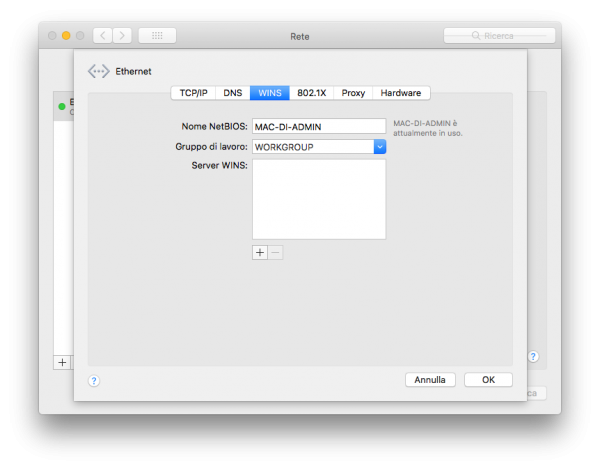Open the Proxy tab

tap(353, 93)
